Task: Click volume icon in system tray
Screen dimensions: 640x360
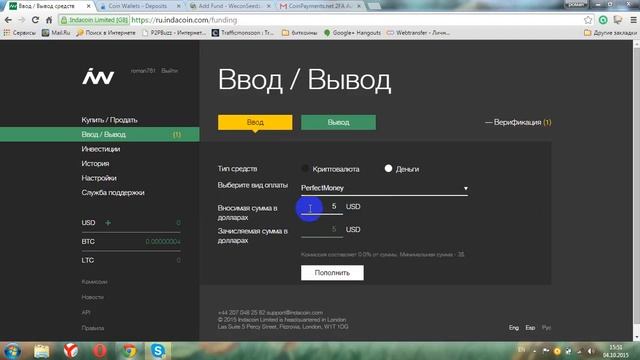Action: (590, 351)
